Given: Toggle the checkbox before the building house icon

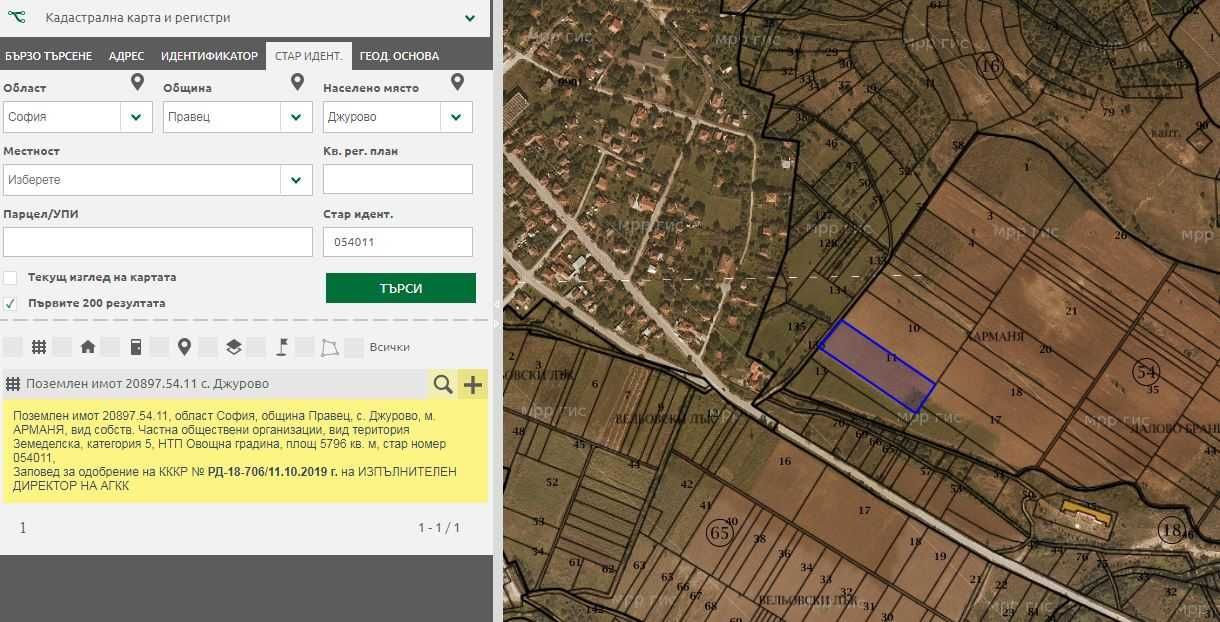Looking at the screenshot, I should coord(62,347).
